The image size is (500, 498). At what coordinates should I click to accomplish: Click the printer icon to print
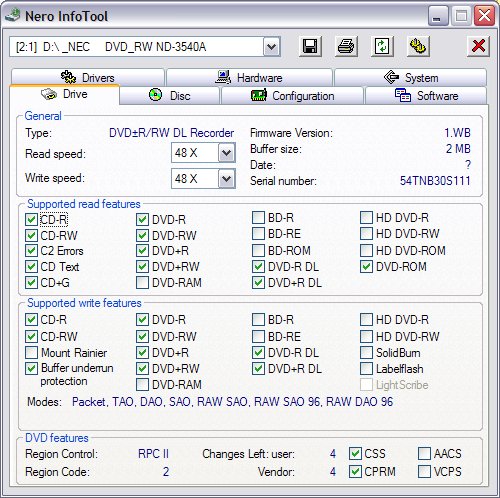tap(346, 46)
